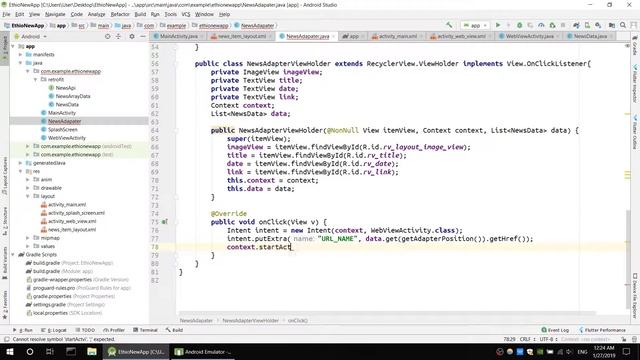Viewport: 640px width, 360px height.
Task: Click the NewsAdapterViewHolder breadcrumb
Action: [250, 321]
